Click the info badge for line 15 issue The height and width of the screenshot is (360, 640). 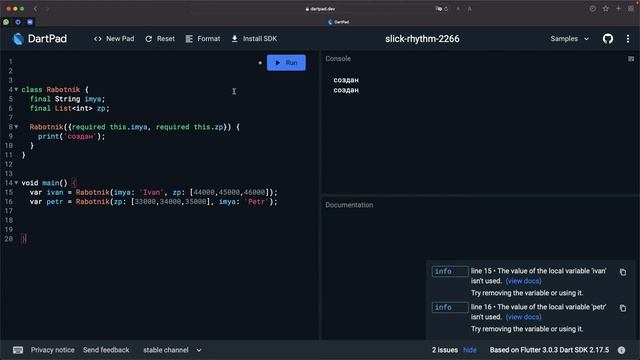click(x=450, y=271)
